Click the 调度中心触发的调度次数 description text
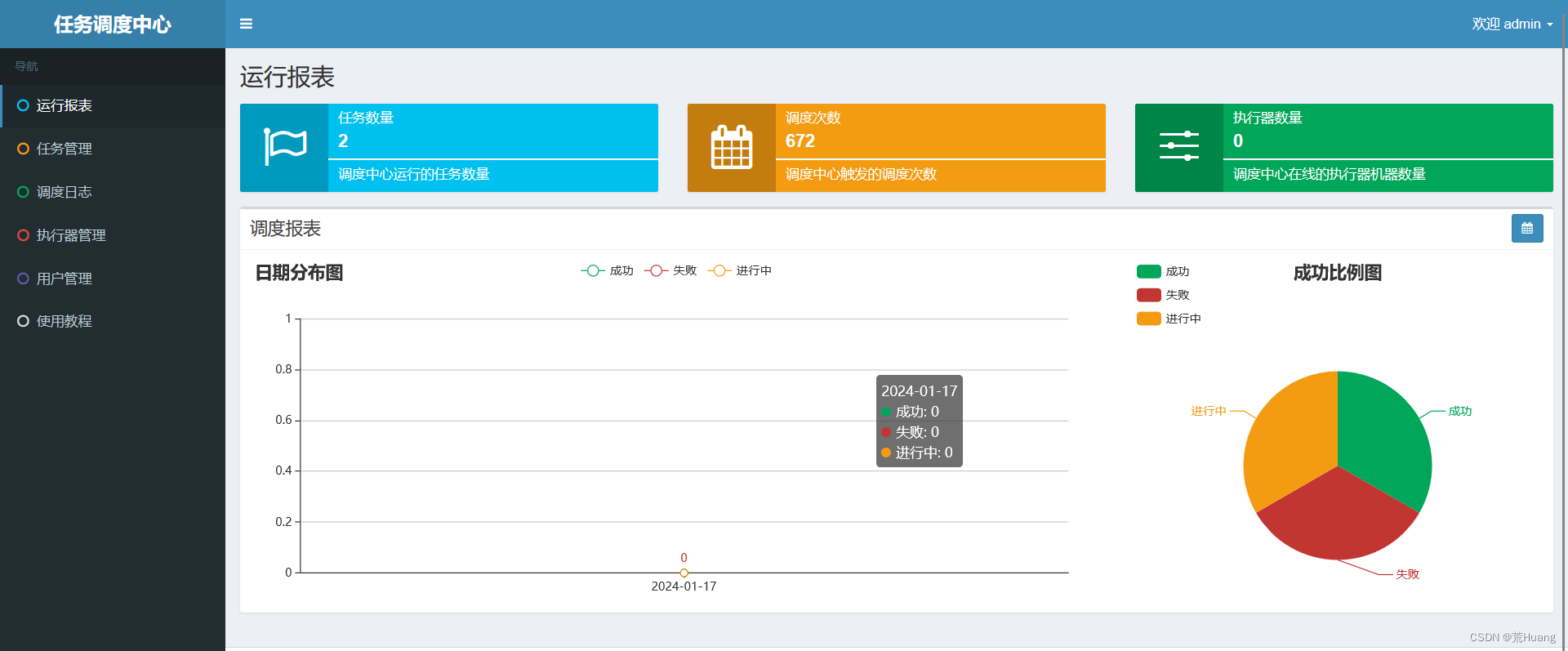The height and width of the screenshot is (651, 1568). (x=861, y=174)
